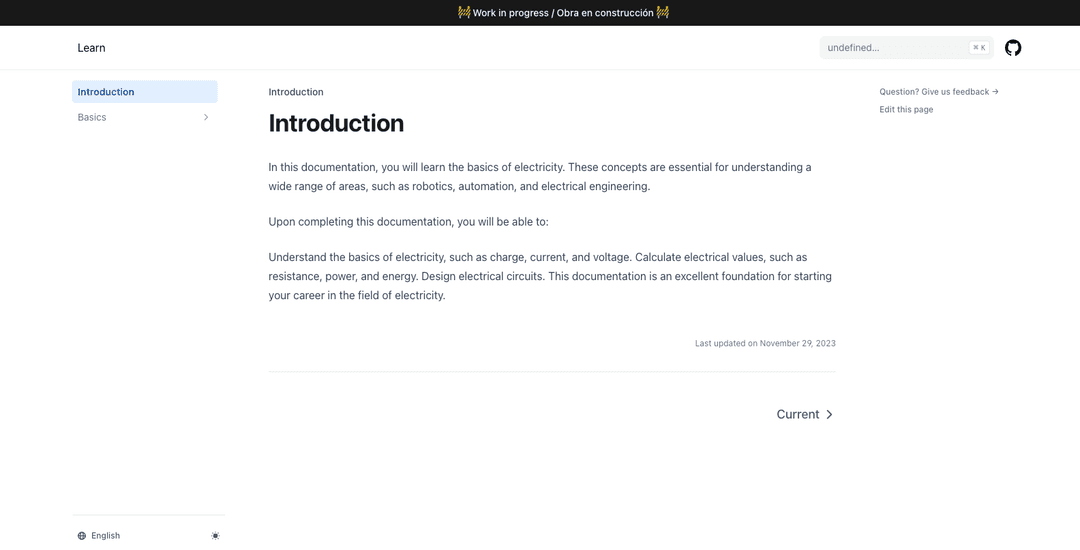
Task: Click the Last updated date text
Action: tap(765, 343)
